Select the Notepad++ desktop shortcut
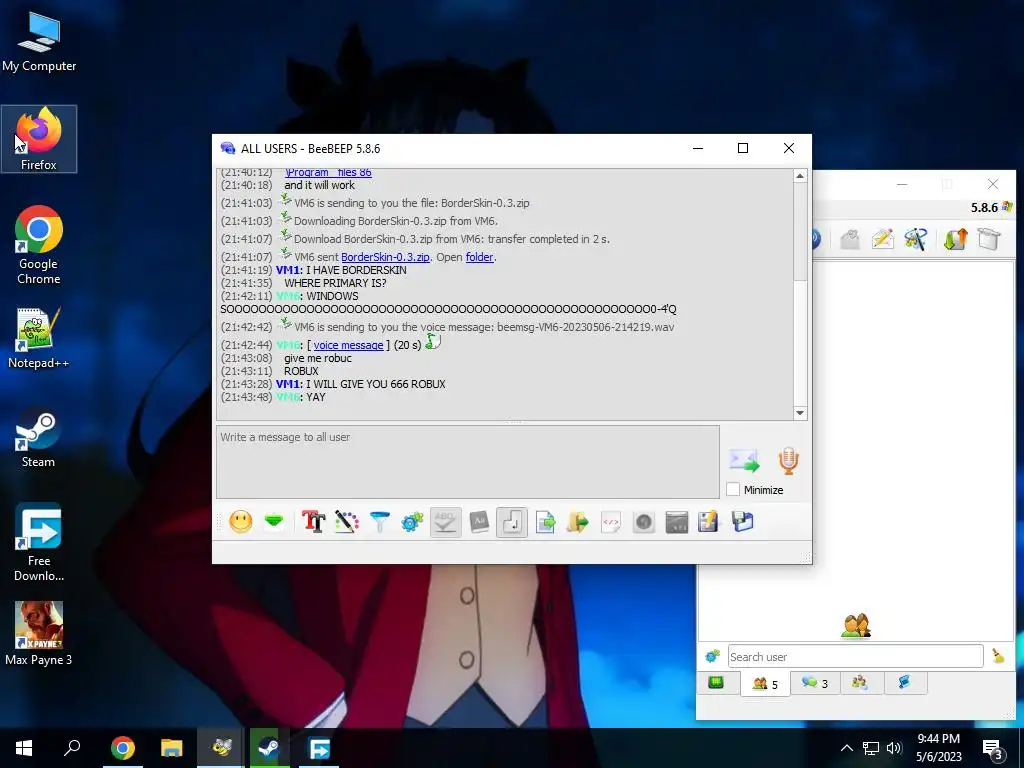 click(x=39, y=338)
